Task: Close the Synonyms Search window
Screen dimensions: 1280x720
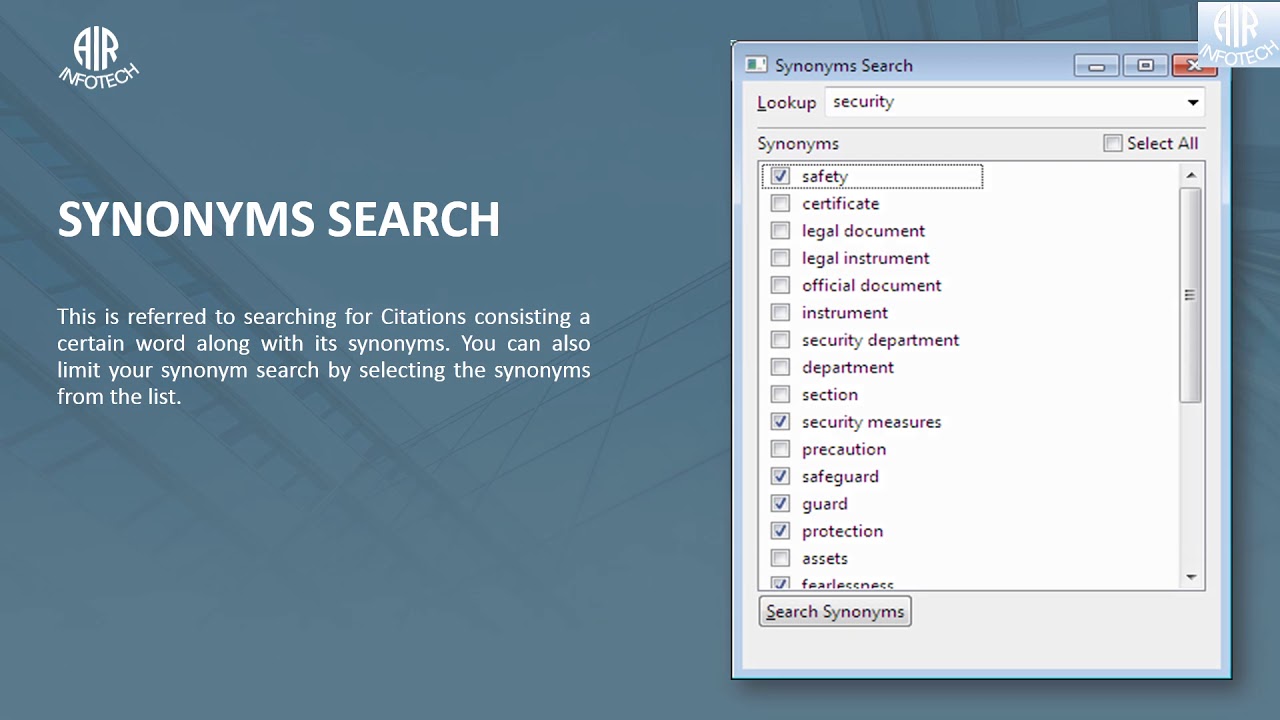Action: point(1193,66)
